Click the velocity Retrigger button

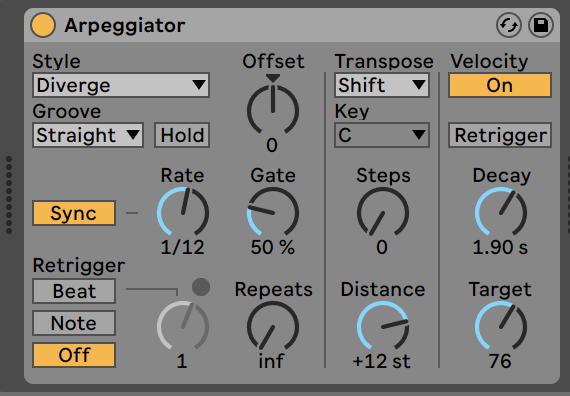(500, 135)
